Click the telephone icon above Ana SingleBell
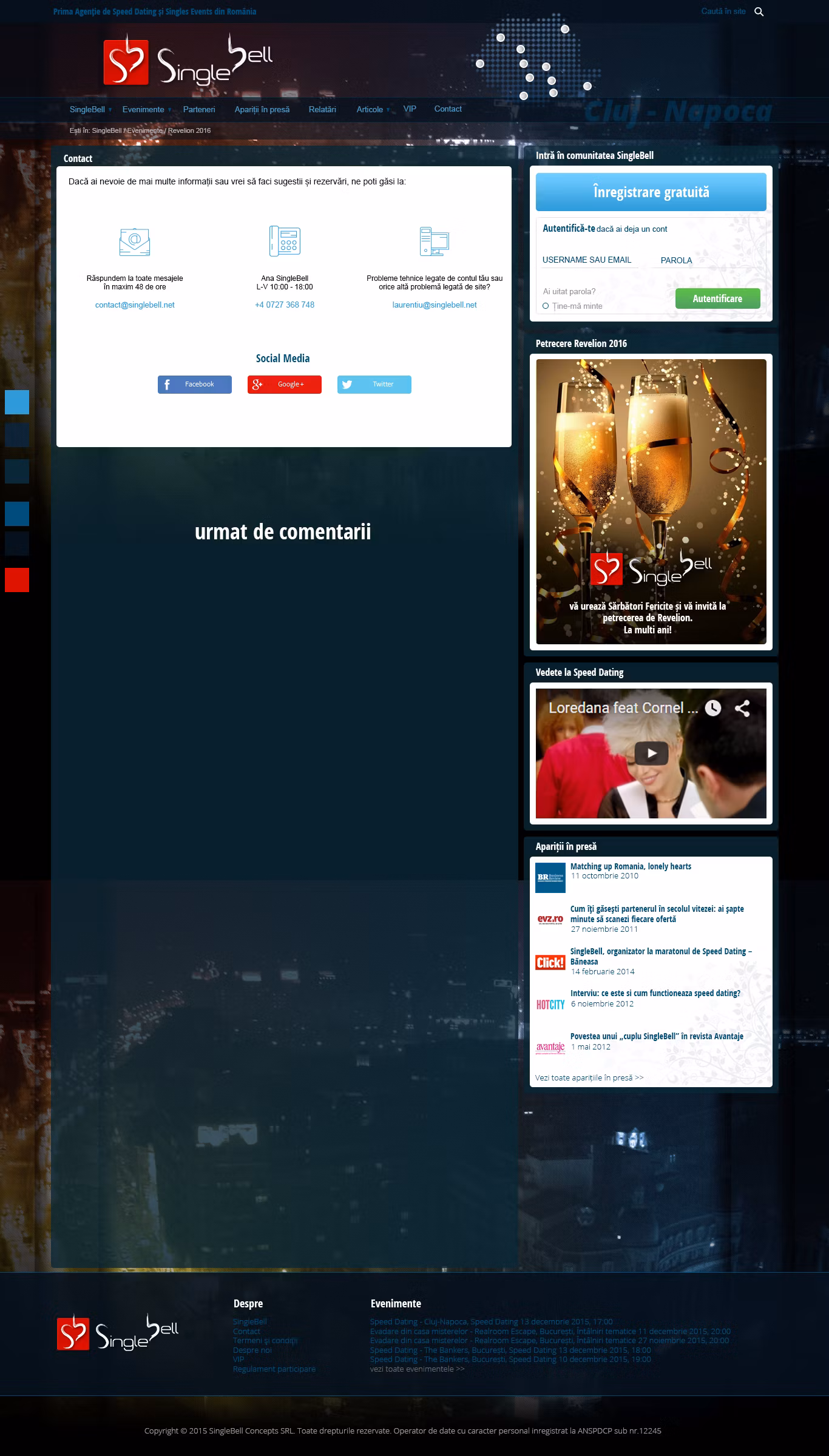Image resolution: width=829 pixels, height=1456 pixels. [285, 240]
